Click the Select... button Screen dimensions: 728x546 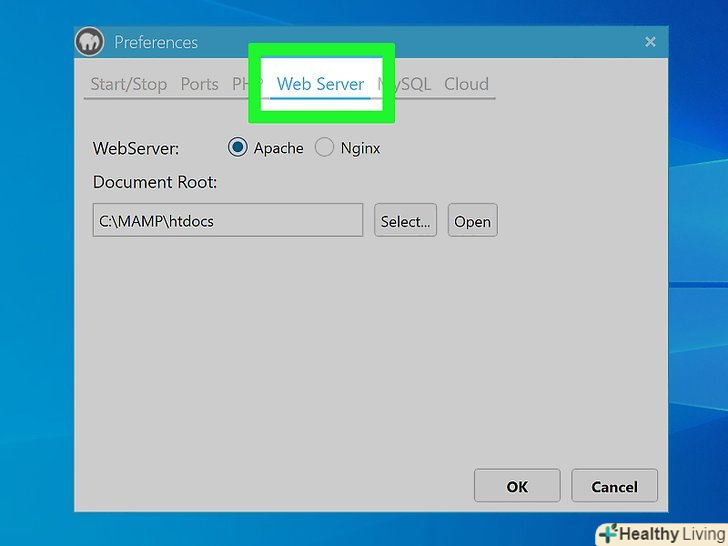(x=405, y=220)
